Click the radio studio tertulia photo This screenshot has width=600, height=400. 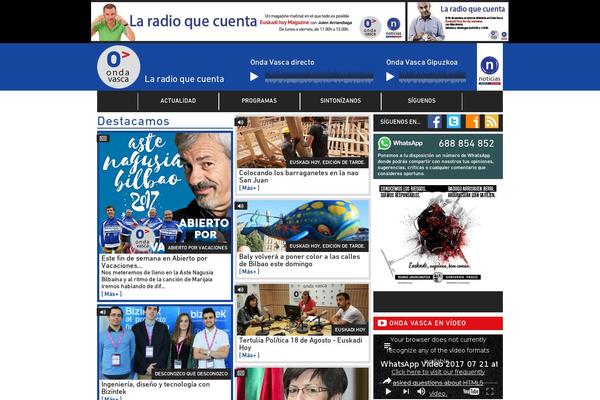pos(303,310)
